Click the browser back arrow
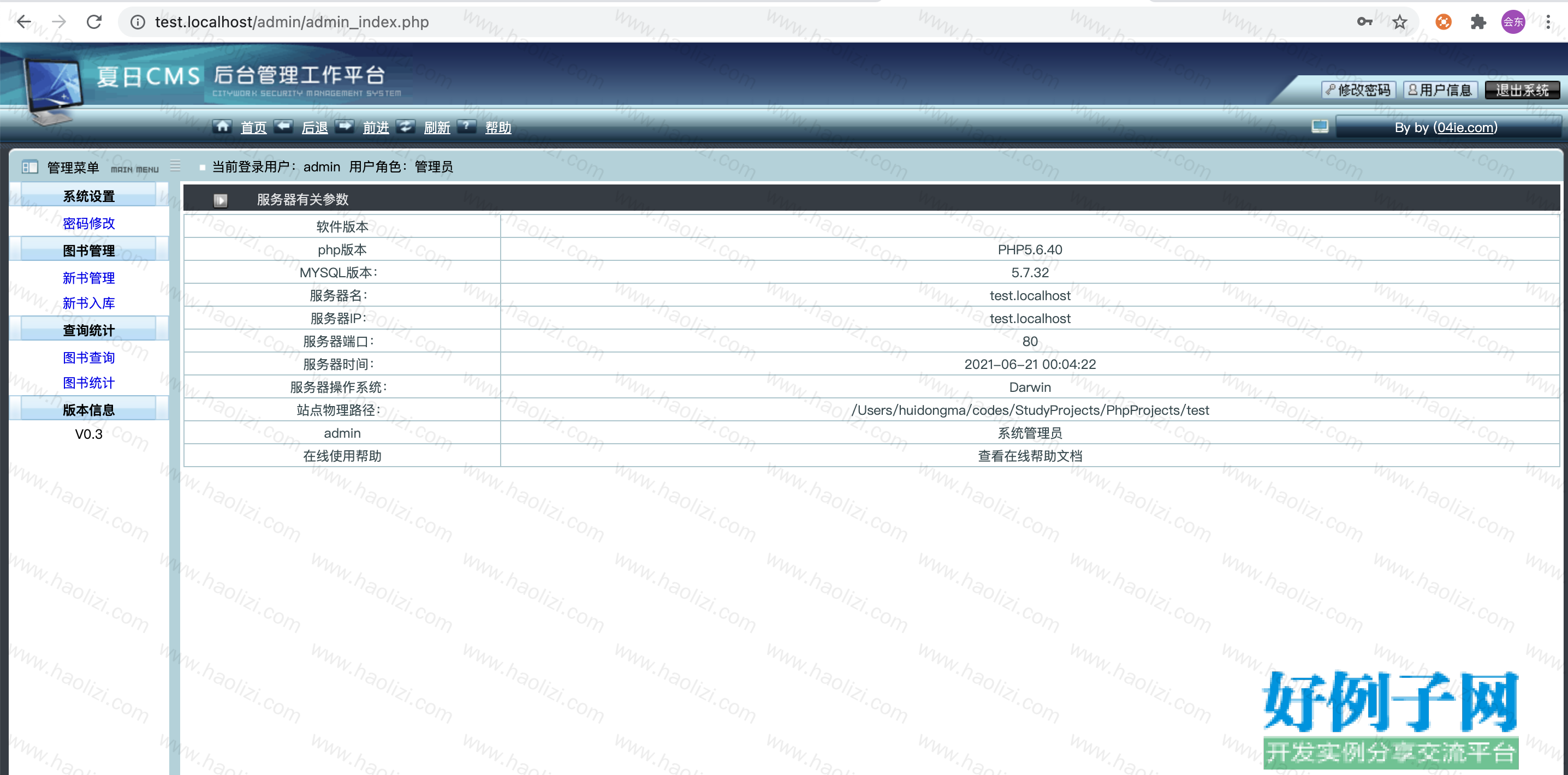This screenshot has height=775, width=1568. (x=23, y=22)
